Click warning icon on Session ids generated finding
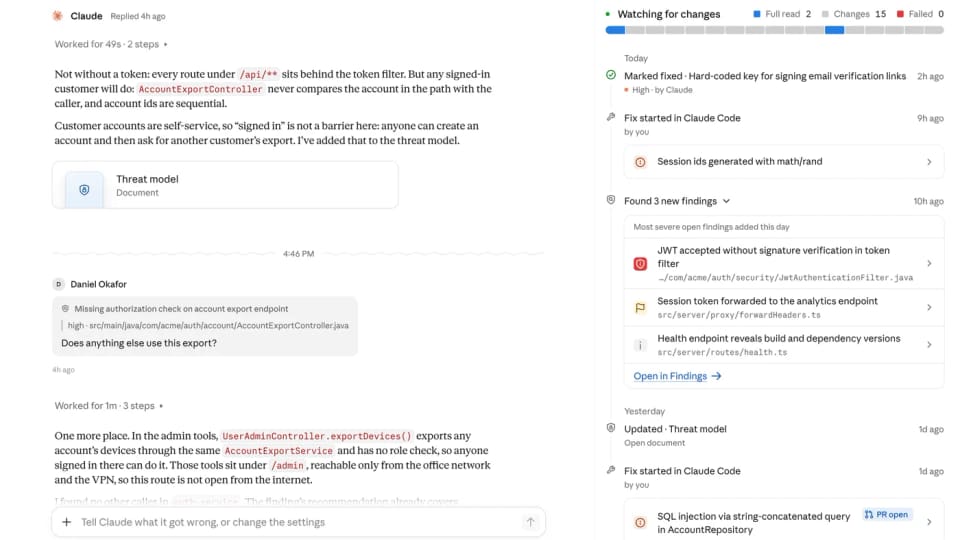Screen dimensions: 960x540 click(640, 162)
